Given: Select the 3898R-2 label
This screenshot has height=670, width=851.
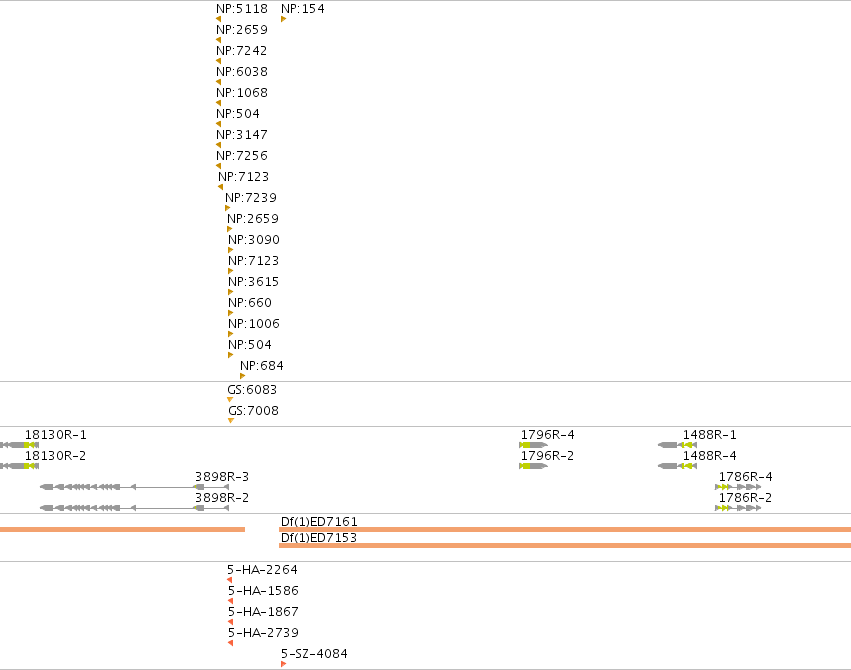Looking at the screenshot, I should point(222,497).
